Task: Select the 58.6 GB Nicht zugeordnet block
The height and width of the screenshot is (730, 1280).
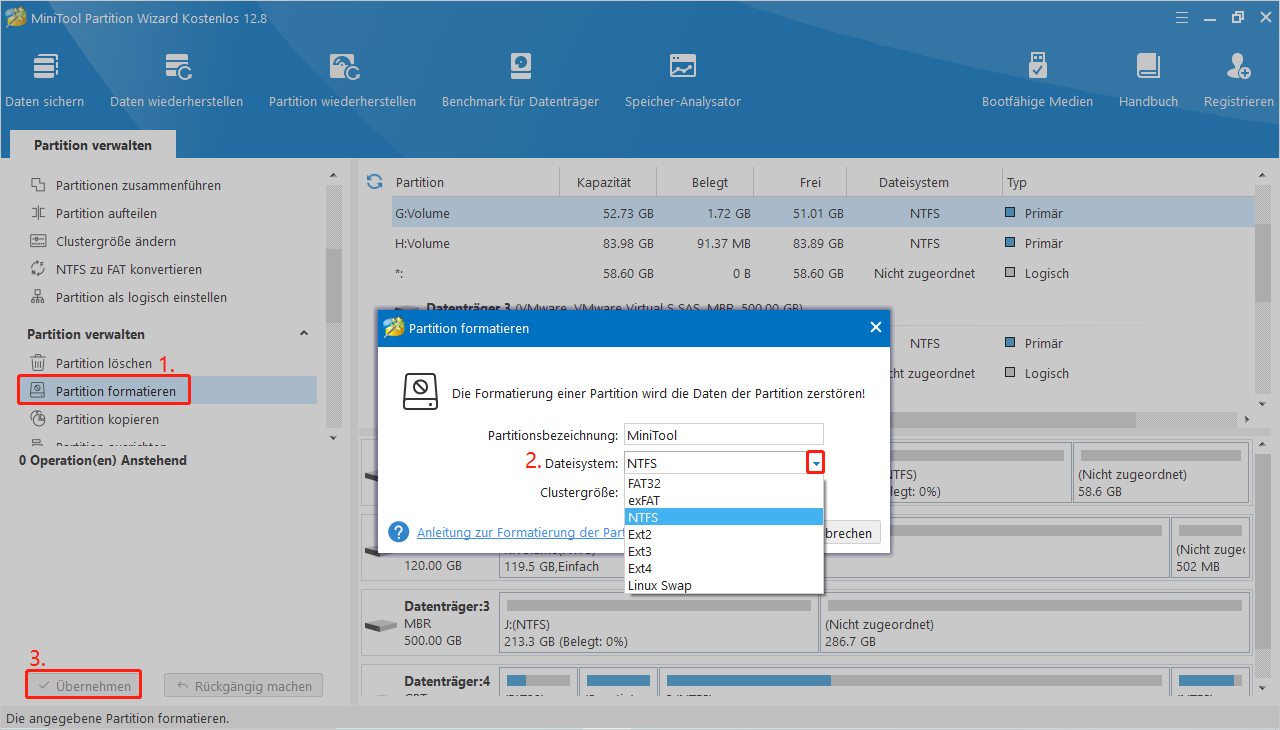Action: coord(1159,474)
